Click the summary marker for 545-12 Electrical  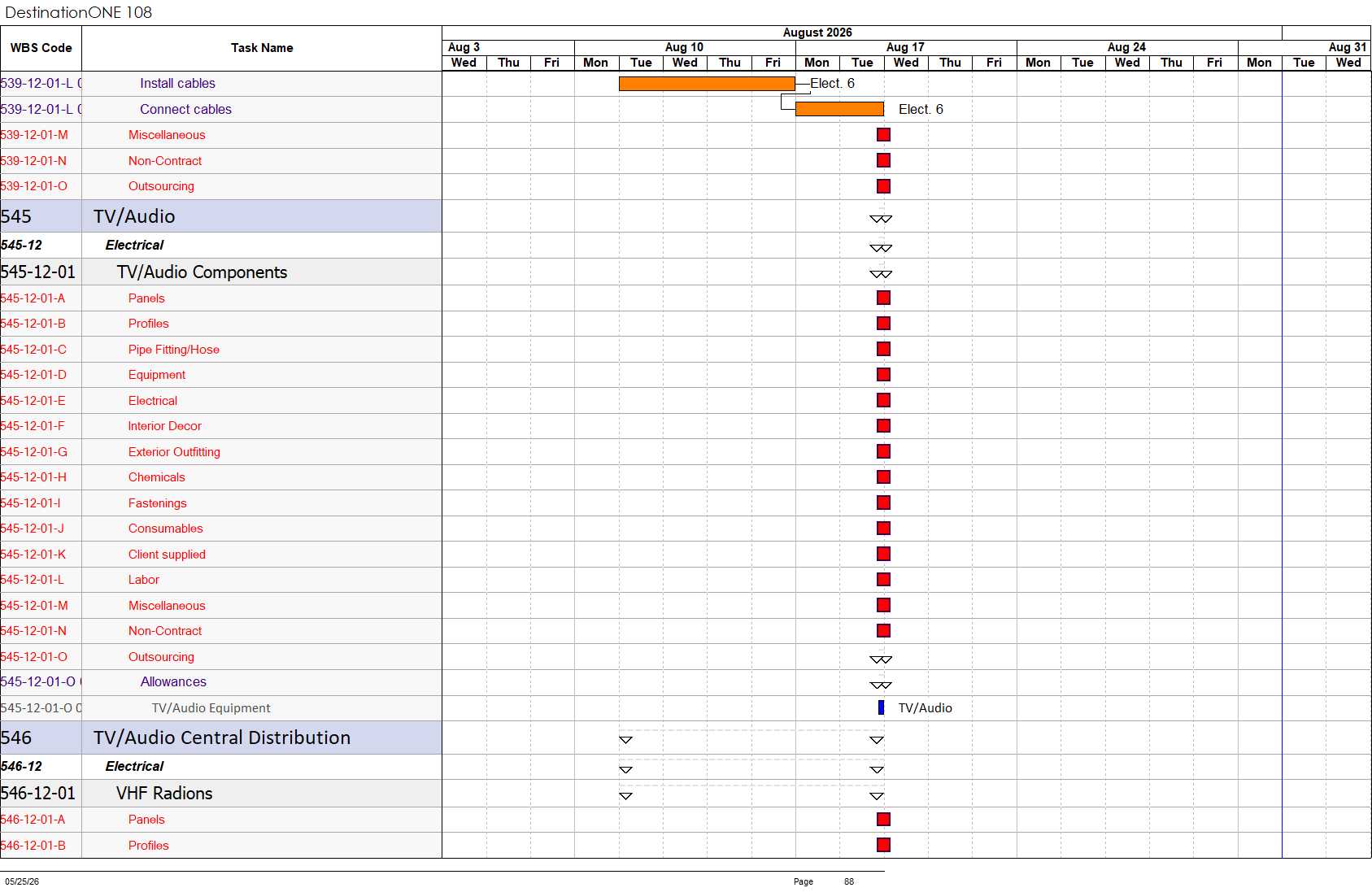click(881, 248)
